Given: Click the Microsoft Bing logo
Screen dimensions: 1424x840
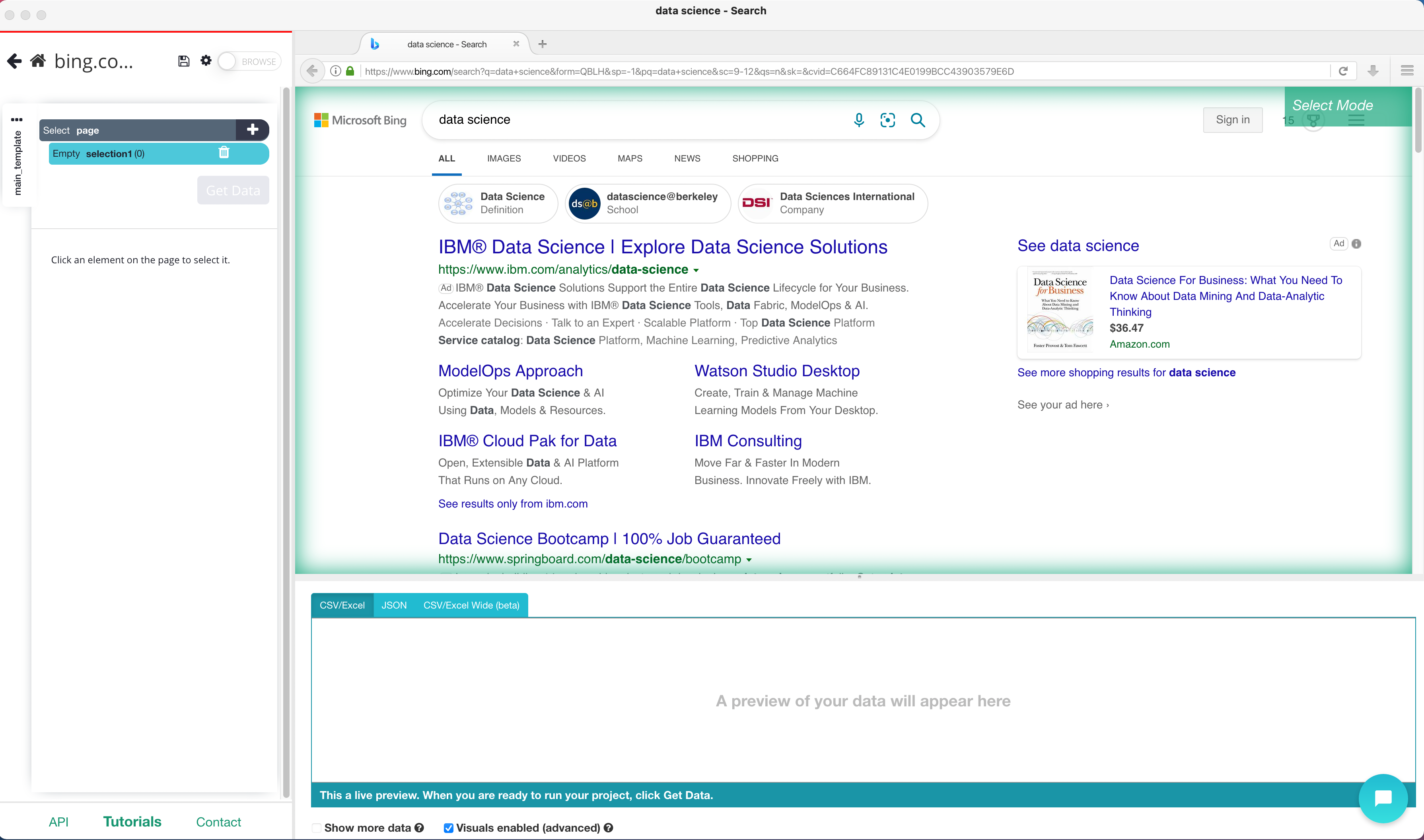Looking at the screenshot, I should (x=360, y=120).
